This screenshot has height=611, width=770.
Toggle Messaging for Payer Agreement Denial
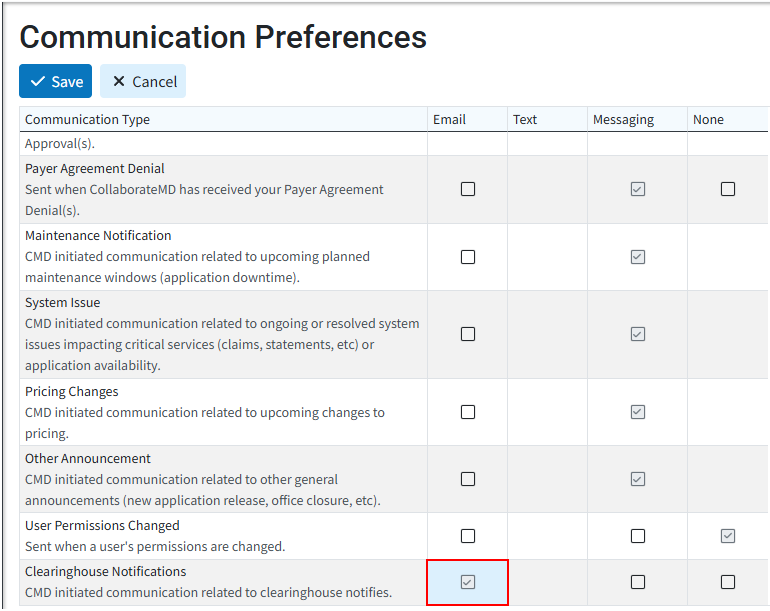coord(638,189)
